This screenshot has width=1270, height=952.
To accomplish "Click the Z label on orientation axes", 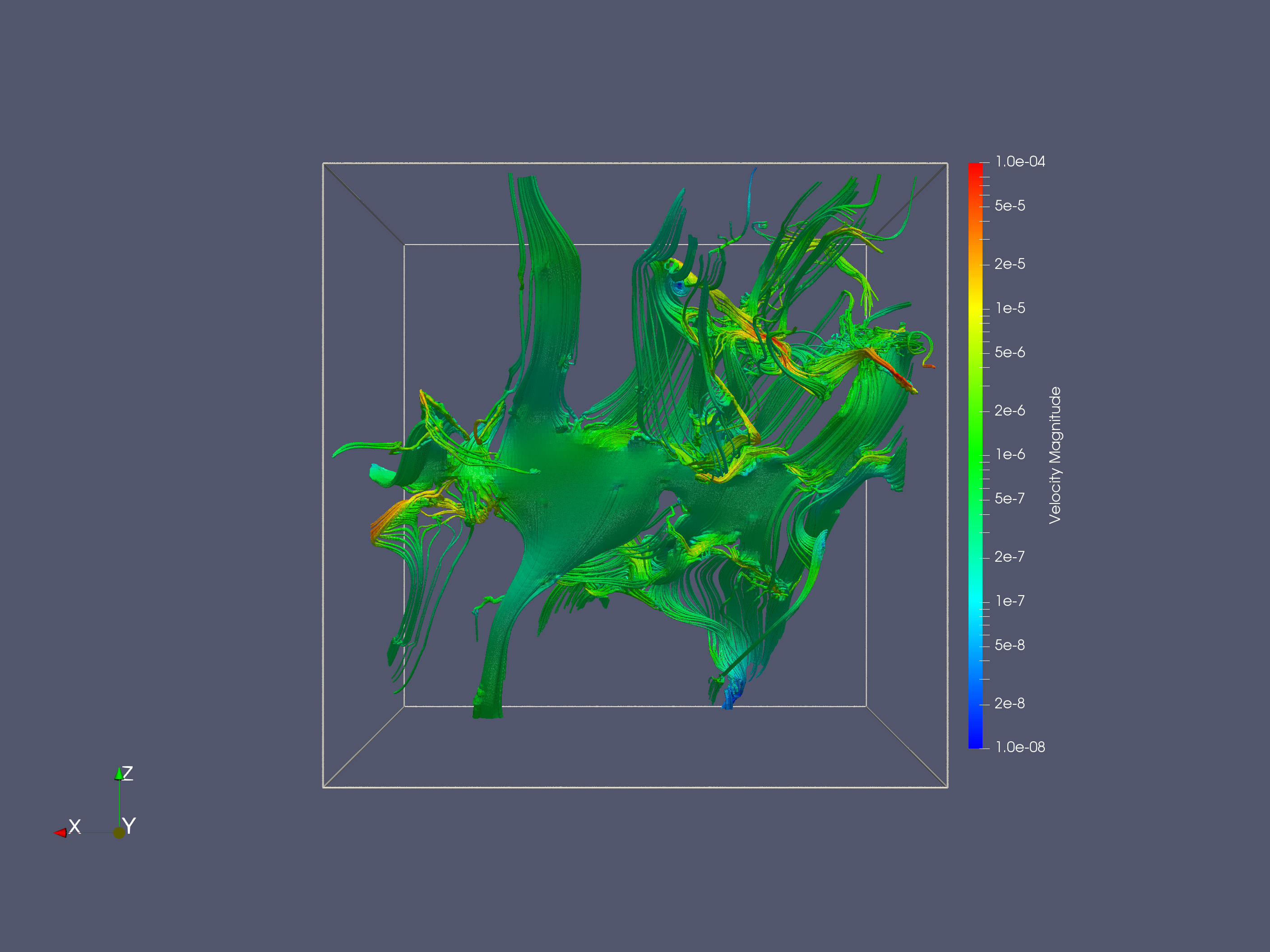I will tap(128, 773).
